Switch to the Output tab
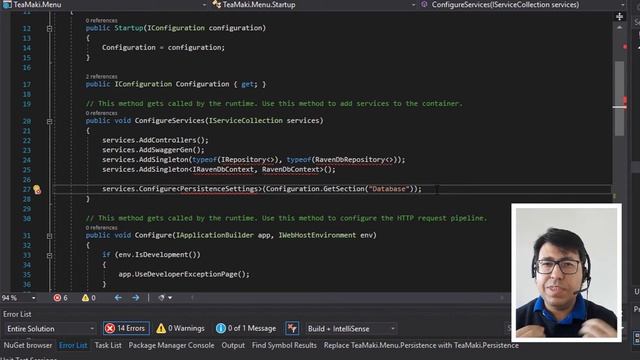The image size is (640, 360). click(x=233, y=345)
